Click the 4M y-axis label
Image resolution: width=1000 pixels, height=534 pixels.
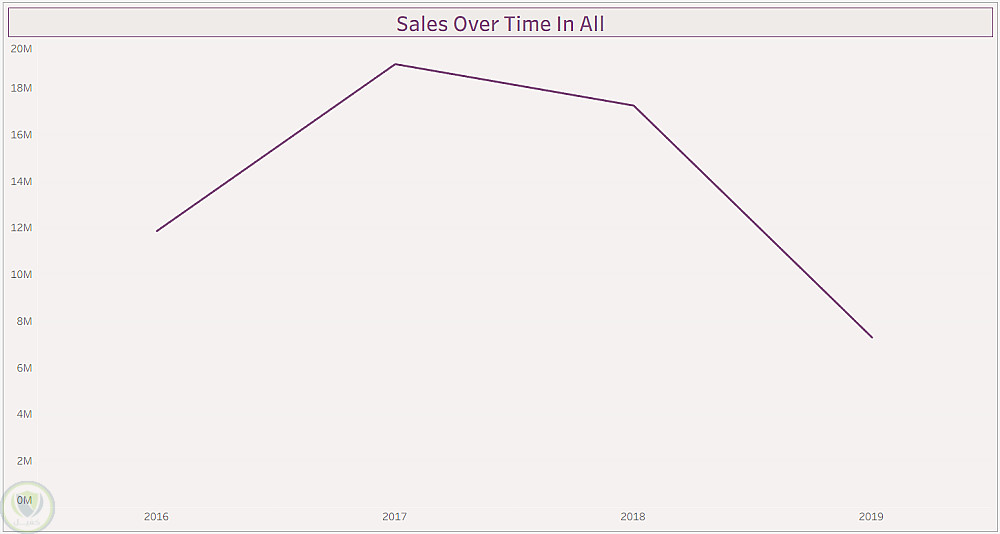23,414
